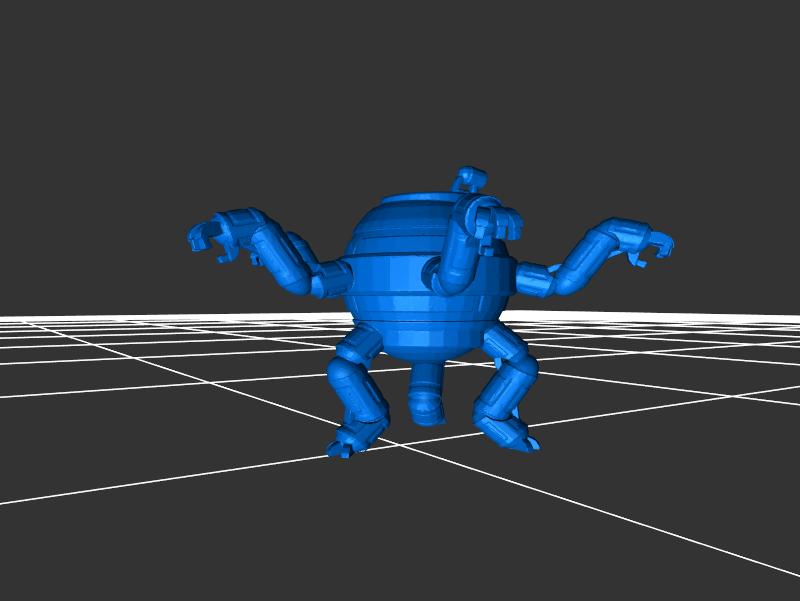Image resolution: width=800 pixels, height=601 pixels.
Task: Select the robot's right leg foot
Action: coord(510,434)
